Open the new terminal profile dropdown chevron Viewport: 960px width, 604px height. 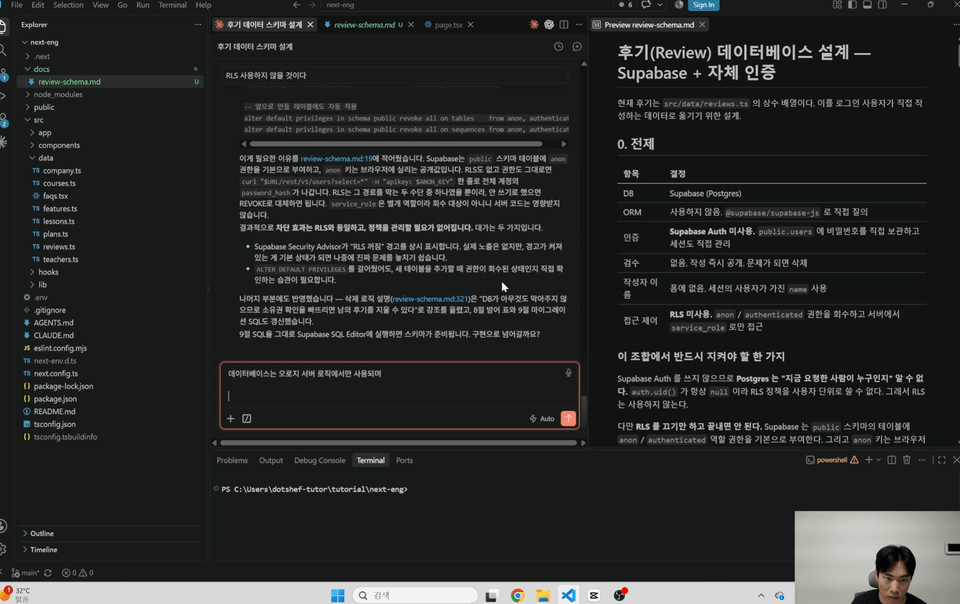click(879, 460)
